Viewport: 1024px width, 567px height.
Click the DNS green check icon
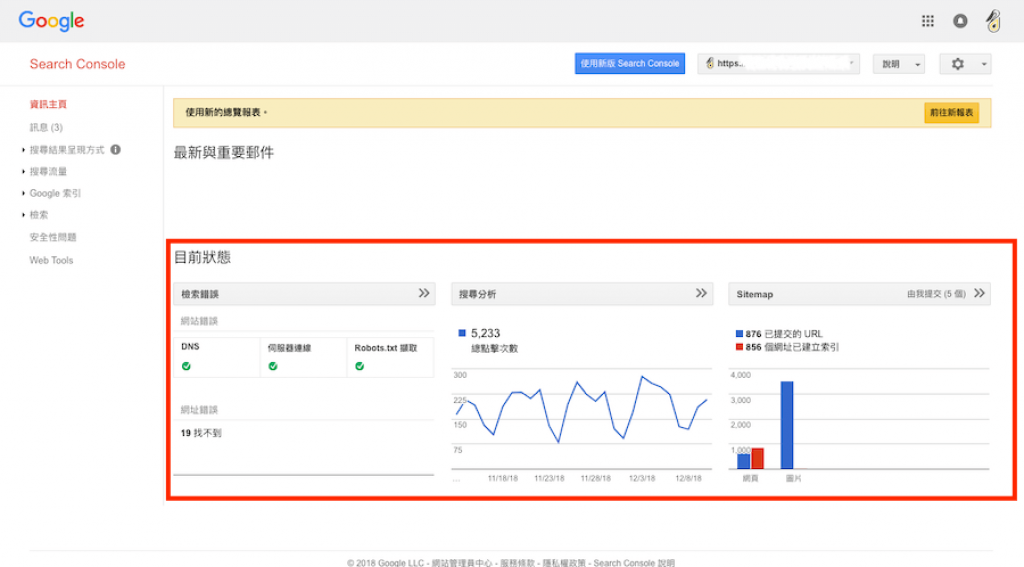[x=186, y=366]
